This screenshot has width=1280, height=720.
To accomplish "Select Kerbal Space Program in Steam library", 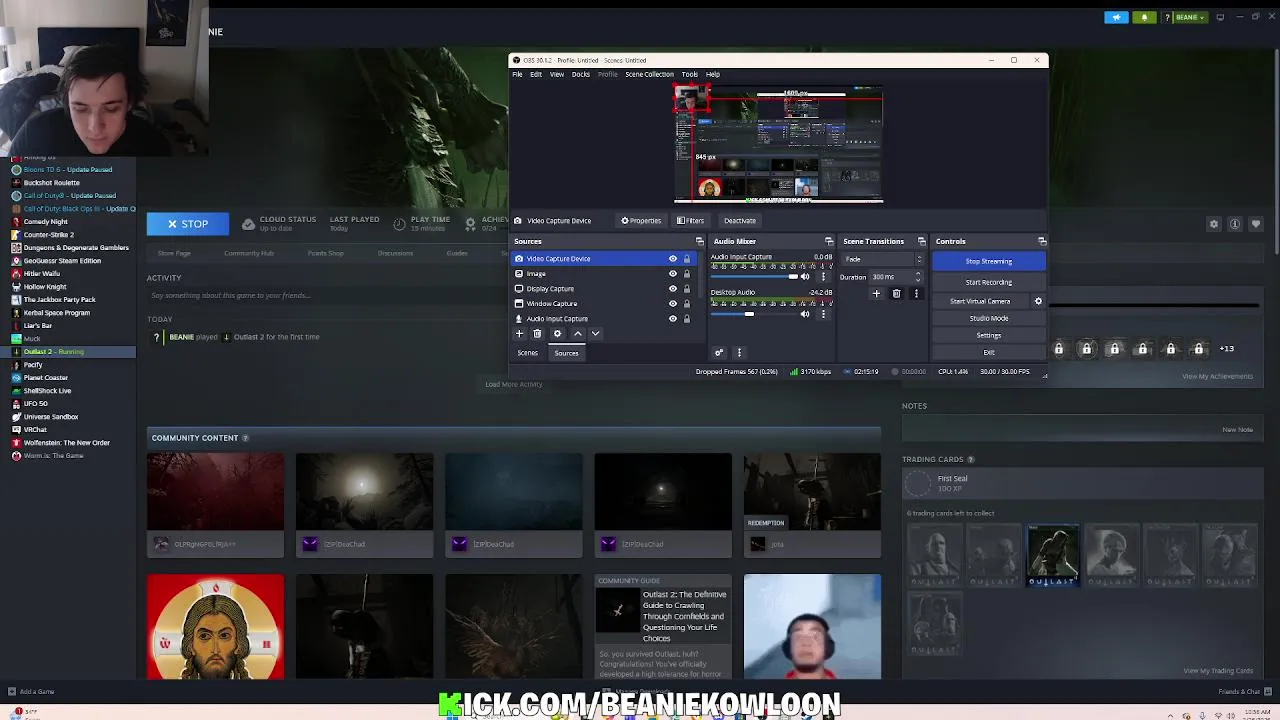I will tap(56, 313).
